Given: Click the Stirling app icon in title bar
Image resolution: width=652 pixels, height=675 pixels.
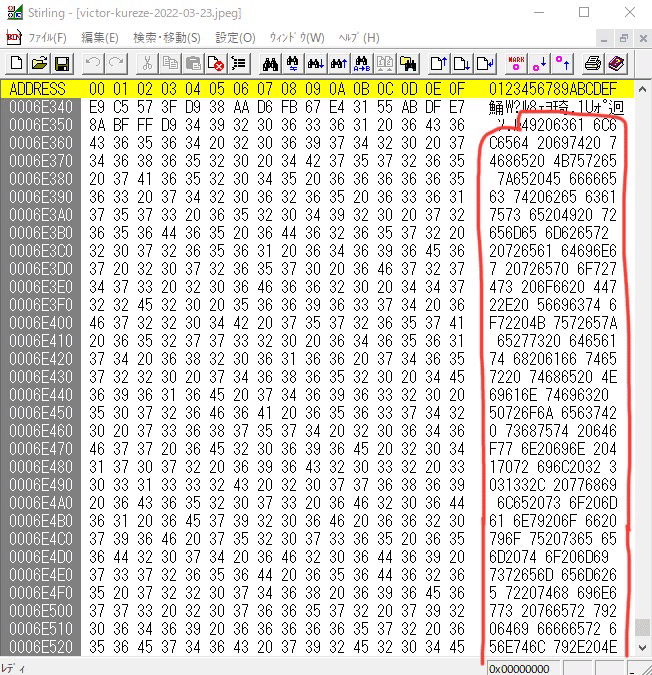Looking at the screenshot, I should (x=15, y=12).
